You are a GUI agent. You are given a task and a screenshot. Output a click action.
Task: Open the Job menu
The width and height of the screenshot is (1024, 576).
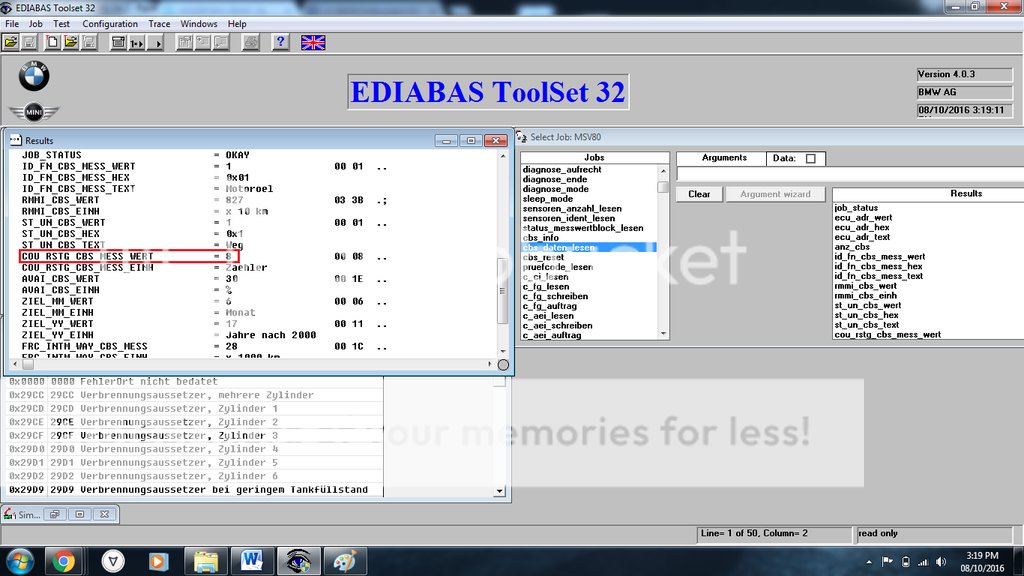point(35,24)
